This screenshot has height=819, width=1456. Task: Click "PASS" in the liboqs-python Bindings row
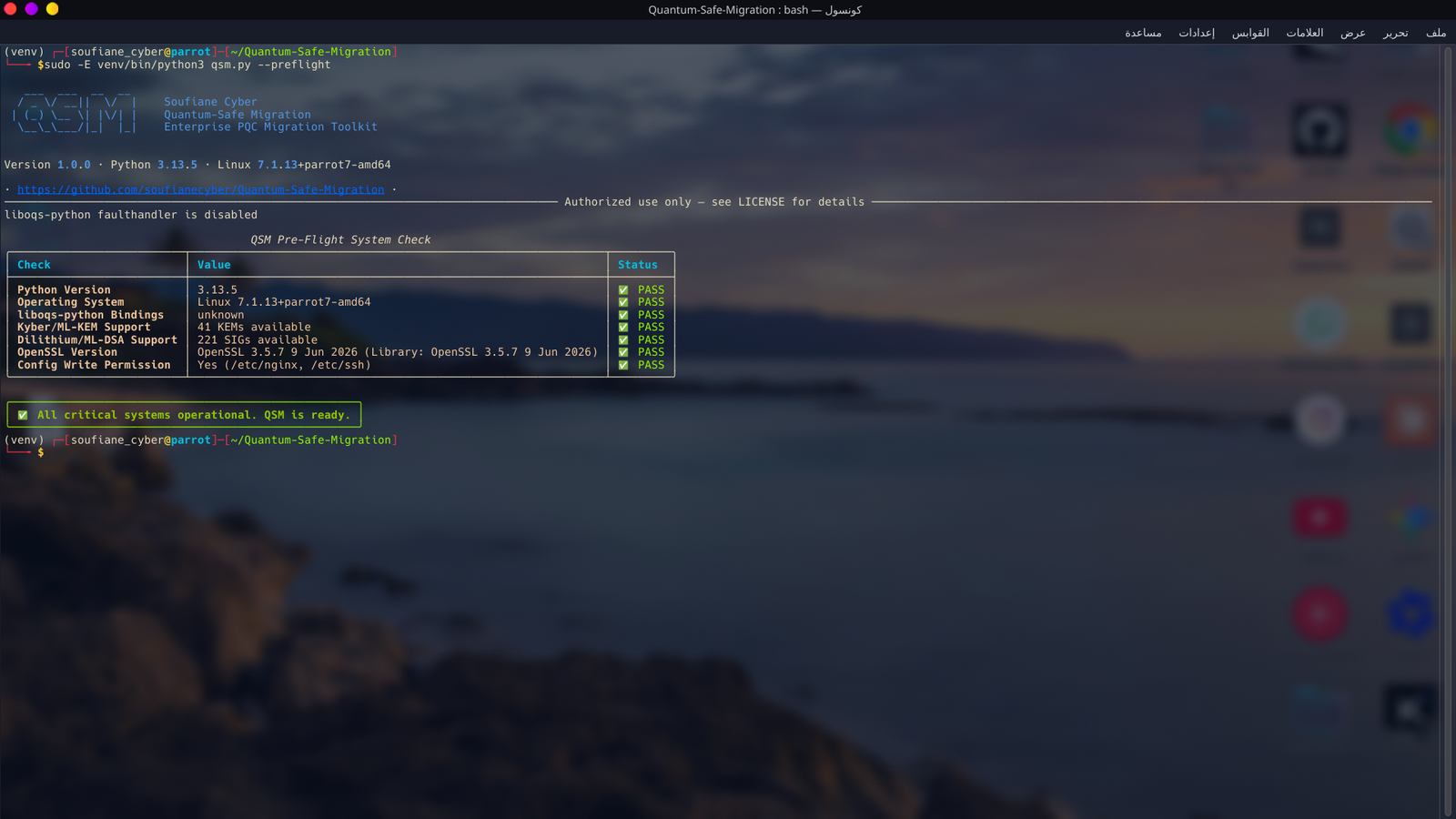pyautogui.click(x=651, y=315)
